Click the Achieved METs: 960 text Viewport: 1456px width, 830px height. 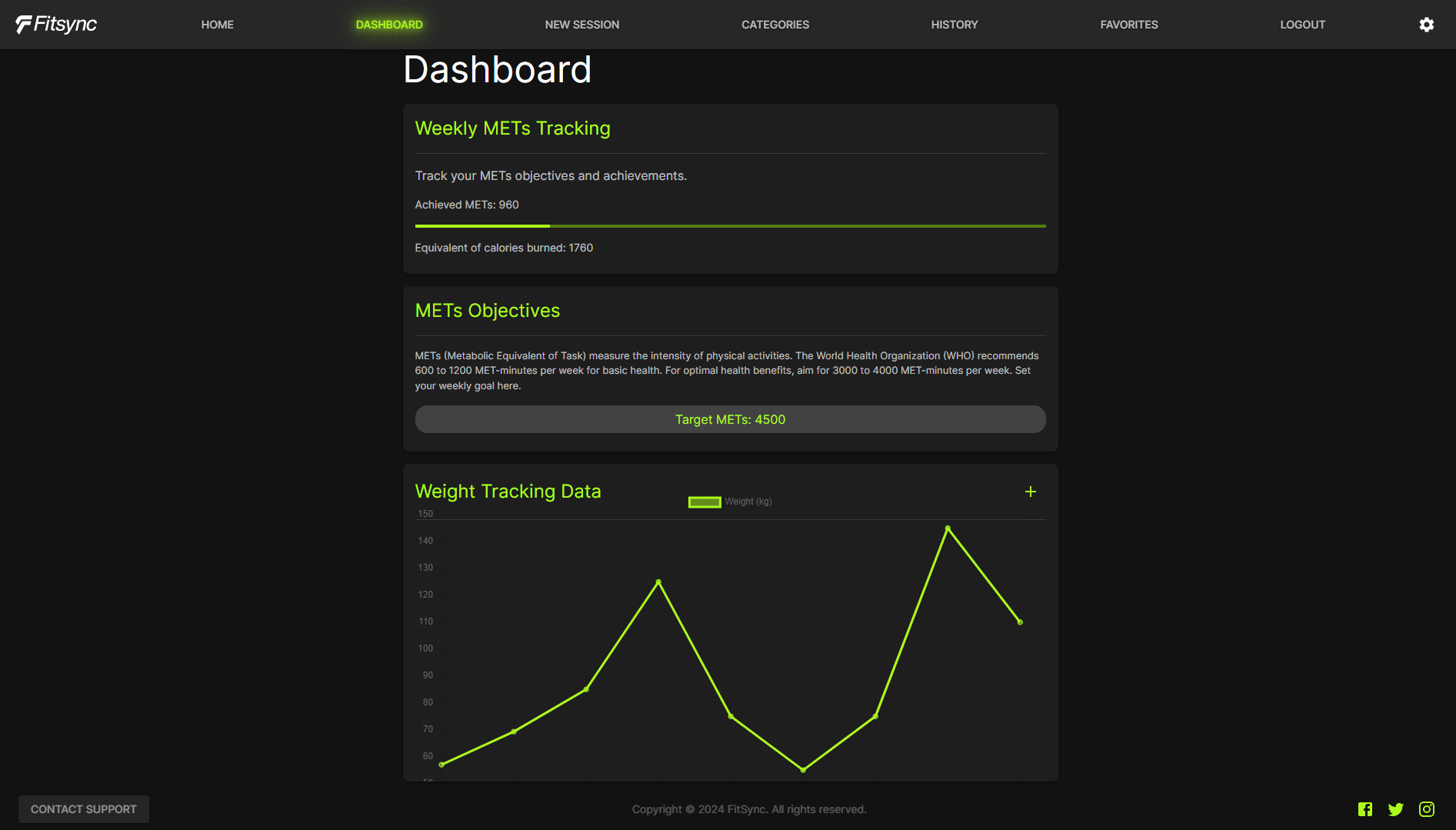point(467,205)
